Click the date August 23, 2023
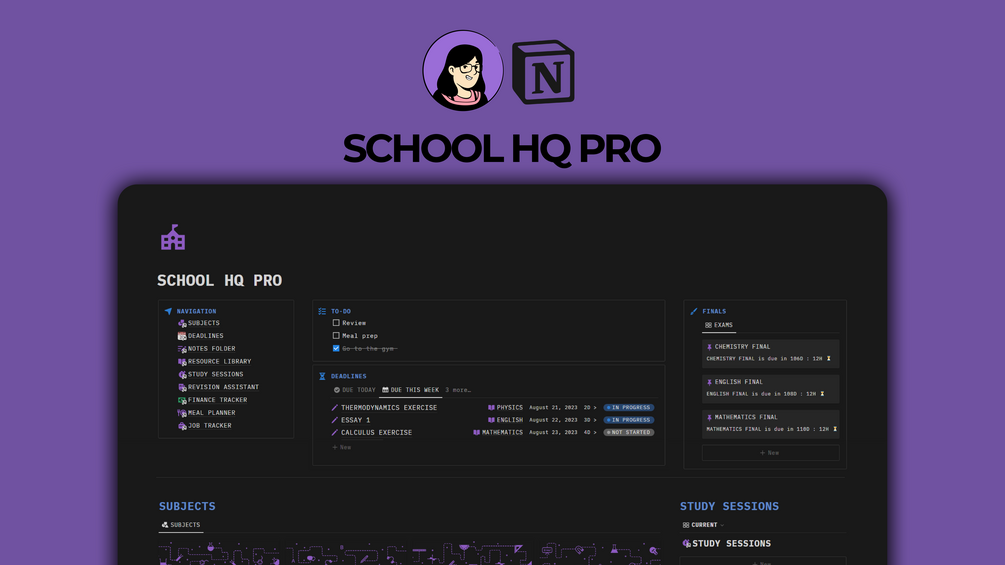 tap(553, 432)
